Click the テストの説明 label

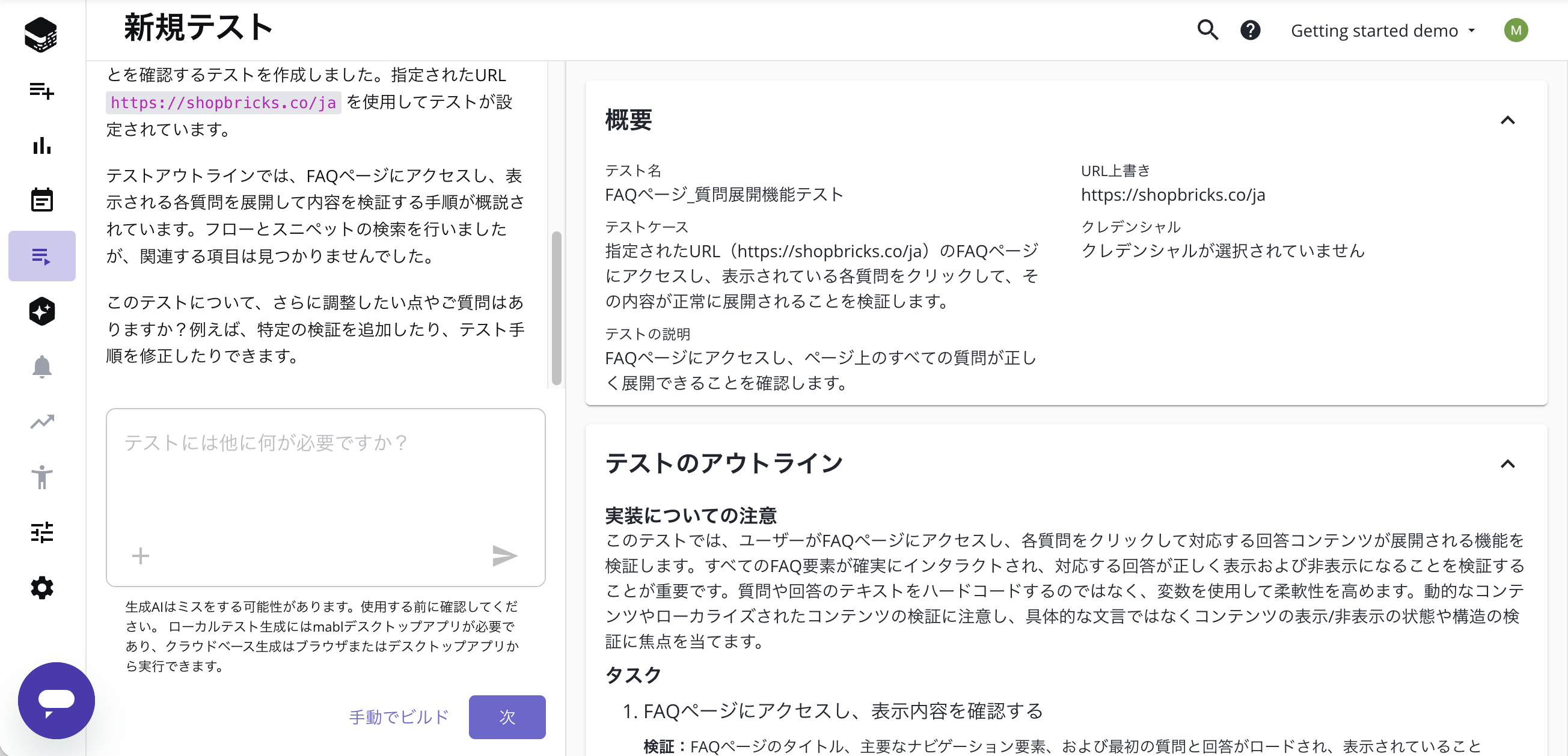647,334
